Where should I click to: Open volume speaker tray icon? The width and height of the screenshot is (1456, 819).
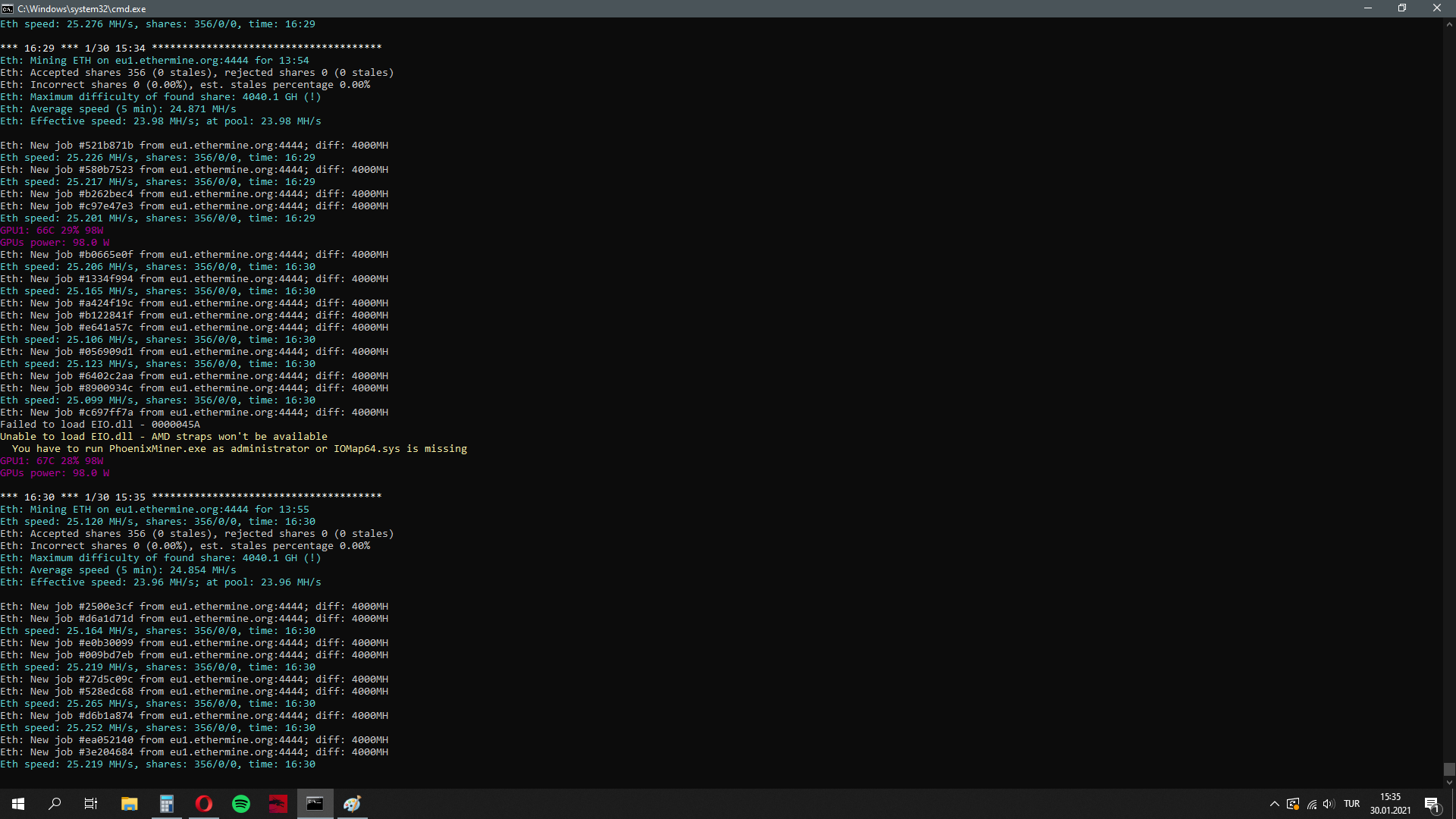click(1329, 804)
